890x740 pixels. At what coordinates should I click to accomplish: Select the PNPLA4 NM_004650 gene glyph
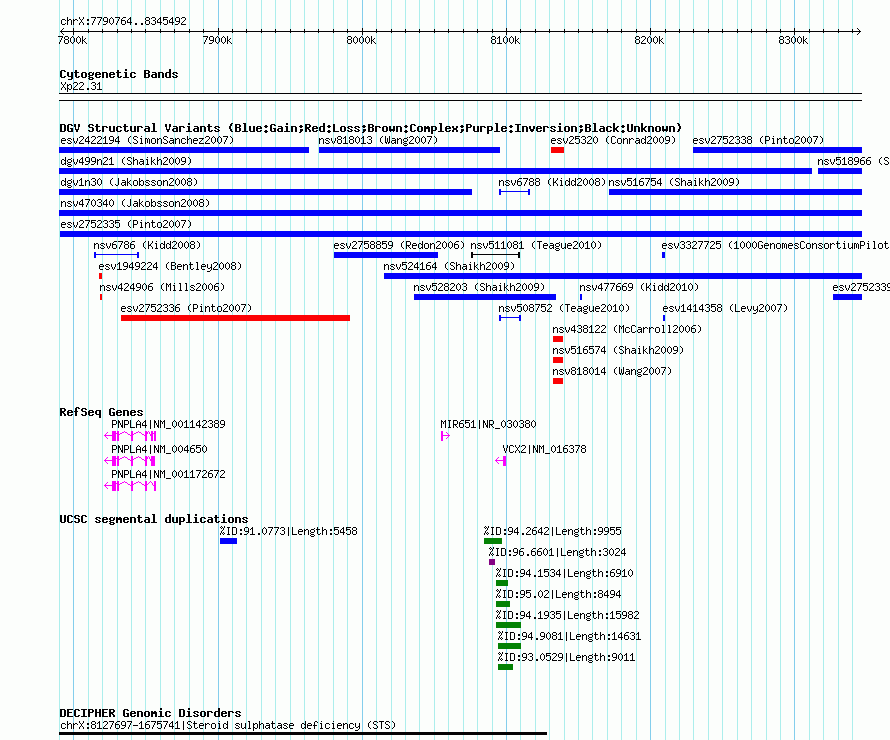[x=130, y=461]
